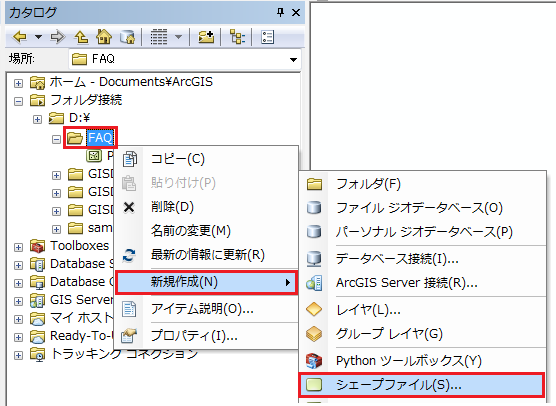This screenshot has height=406, width=556.
Task: Click the diamond layer icon beside レイヤ(L)
Action: click(314, 310)
